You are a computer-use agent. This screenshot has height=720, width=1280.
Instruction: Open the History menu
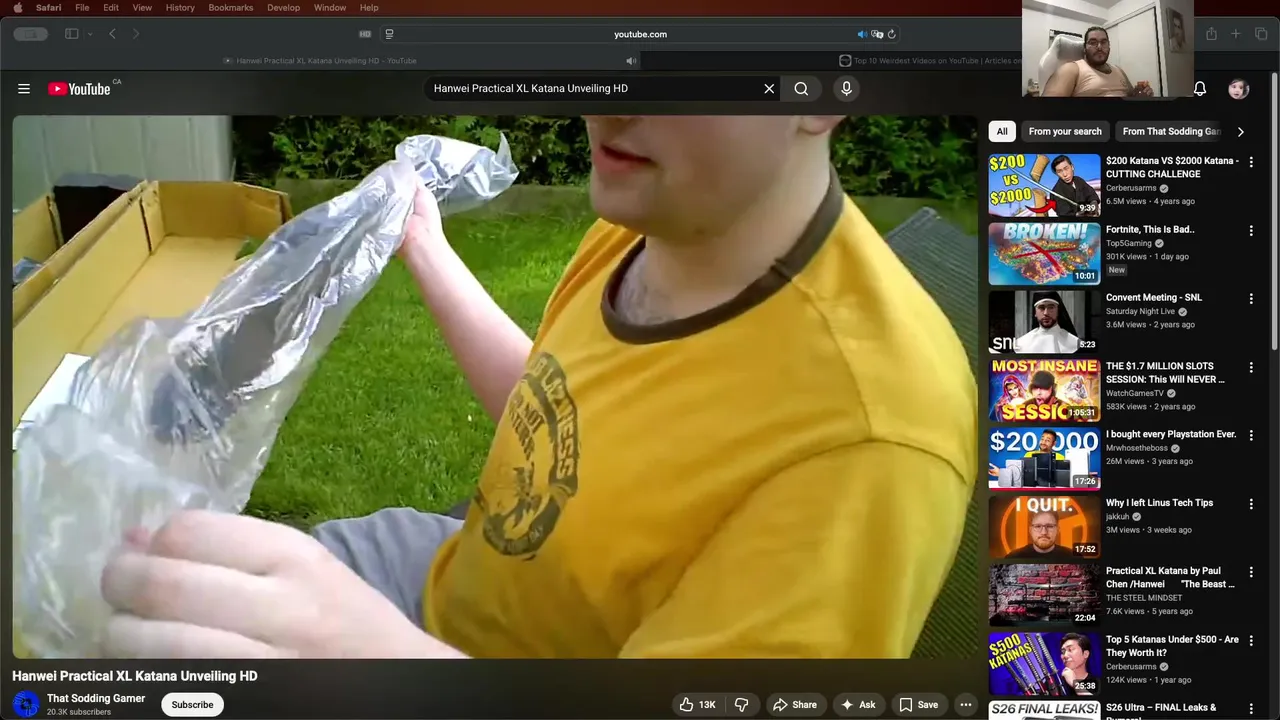tap(180, 7)
